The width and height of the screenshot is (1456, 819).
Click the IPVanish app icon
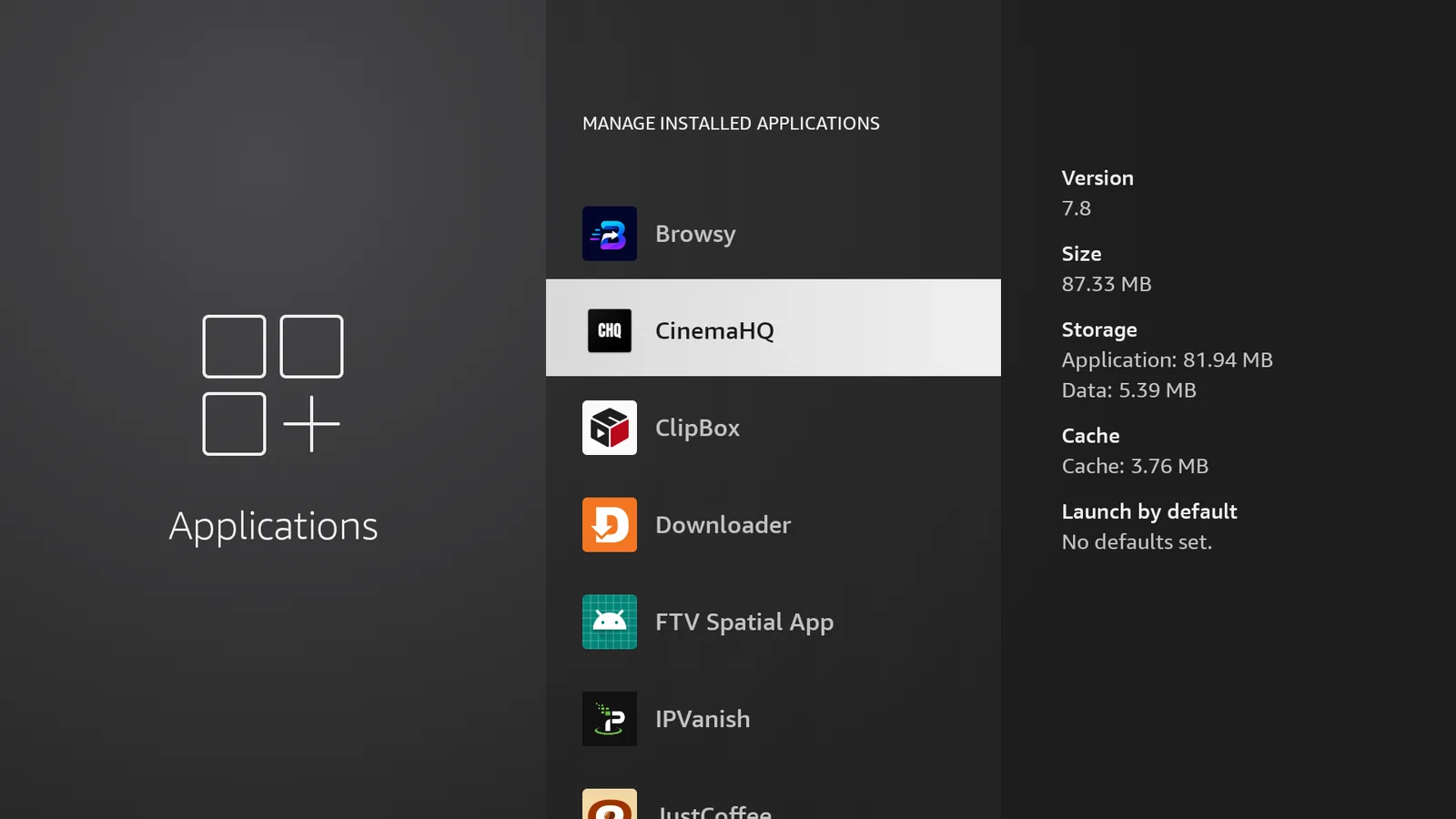point(610,719)
